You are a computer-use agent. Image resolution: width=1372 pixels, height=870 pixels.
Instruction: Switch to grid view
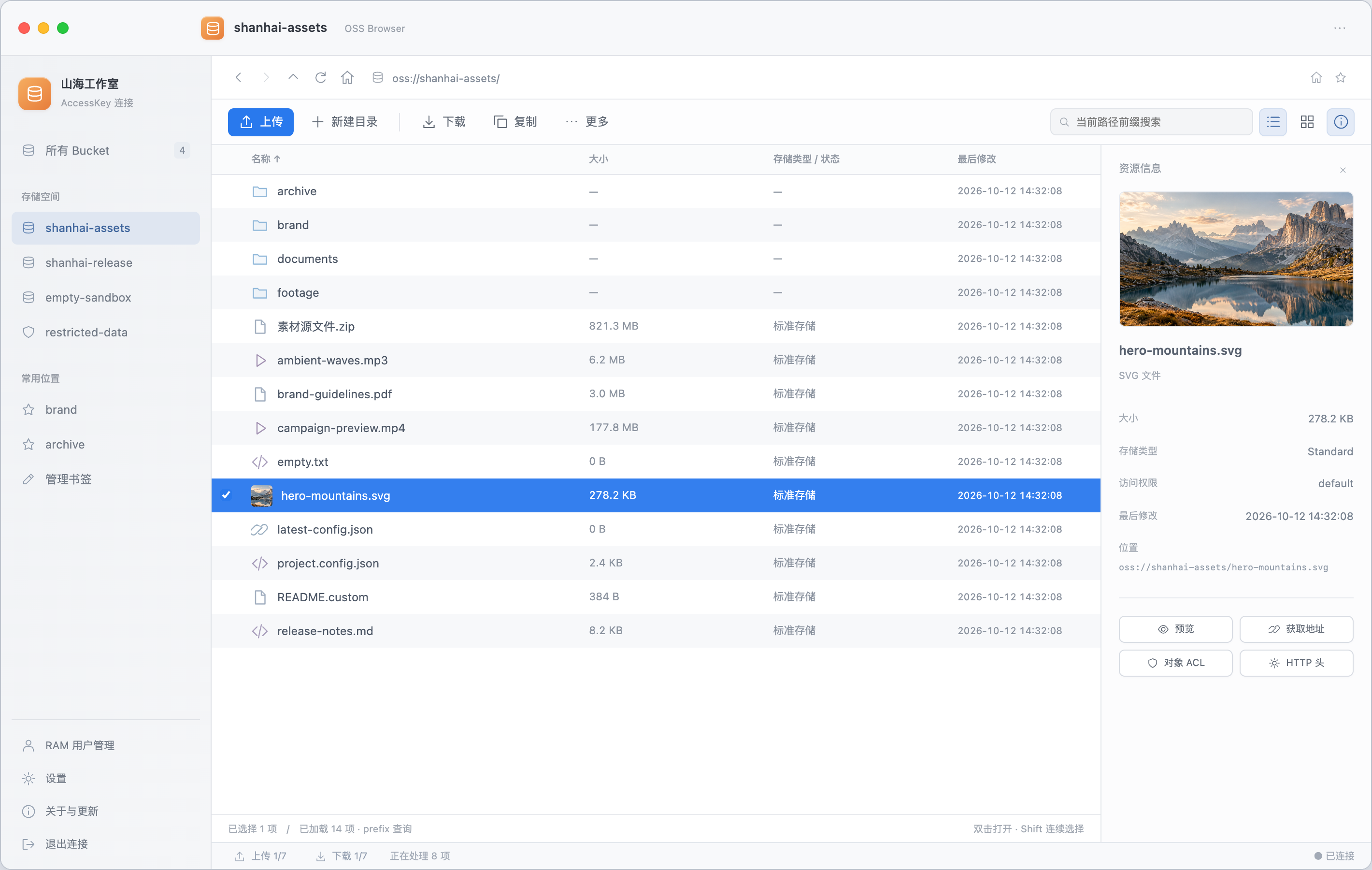(x=1307, y=122)
